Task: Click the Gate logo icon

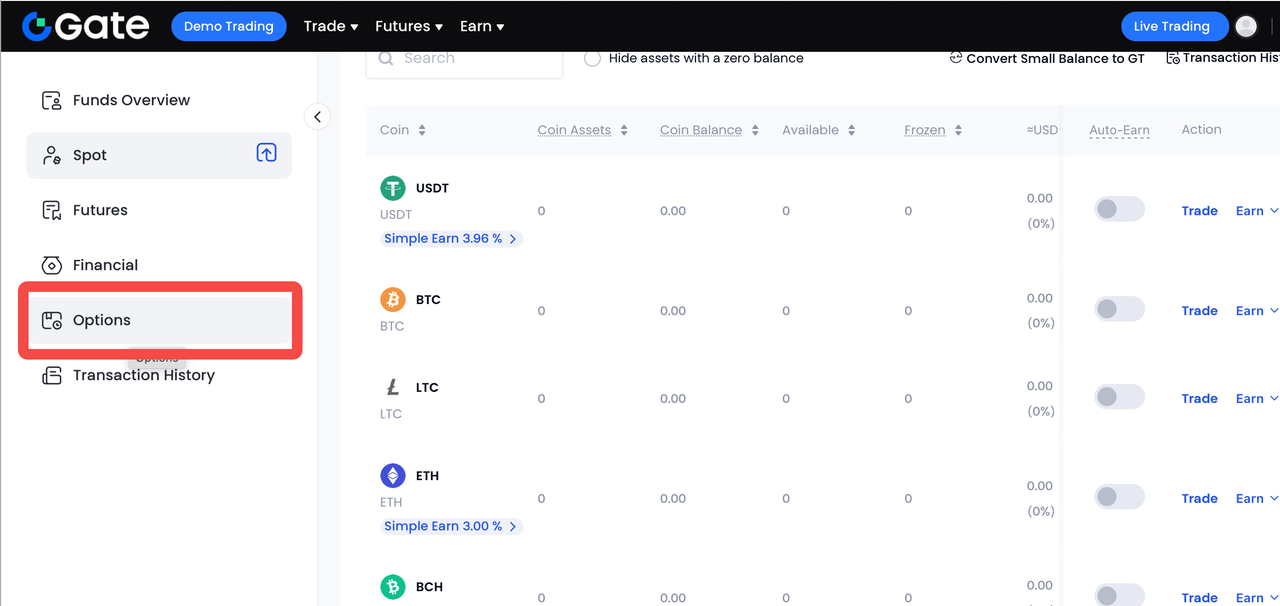Action: 38,26
